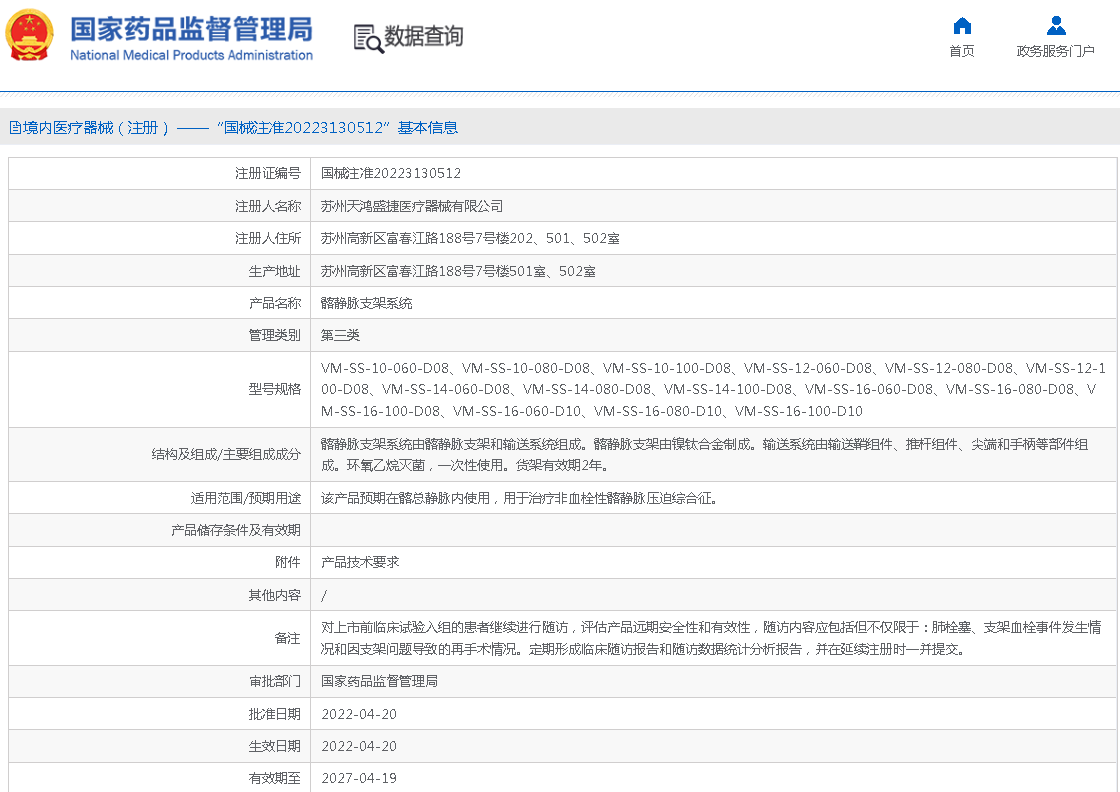The width and height of the screenshot is (1120, 792).
Task: Click product name 髂静脉支架系统
Action: [x=366, y=303]
